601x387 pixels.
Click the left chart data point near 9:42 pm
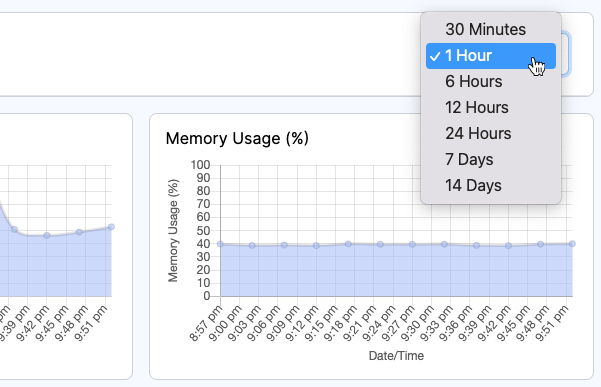(47, 235)
